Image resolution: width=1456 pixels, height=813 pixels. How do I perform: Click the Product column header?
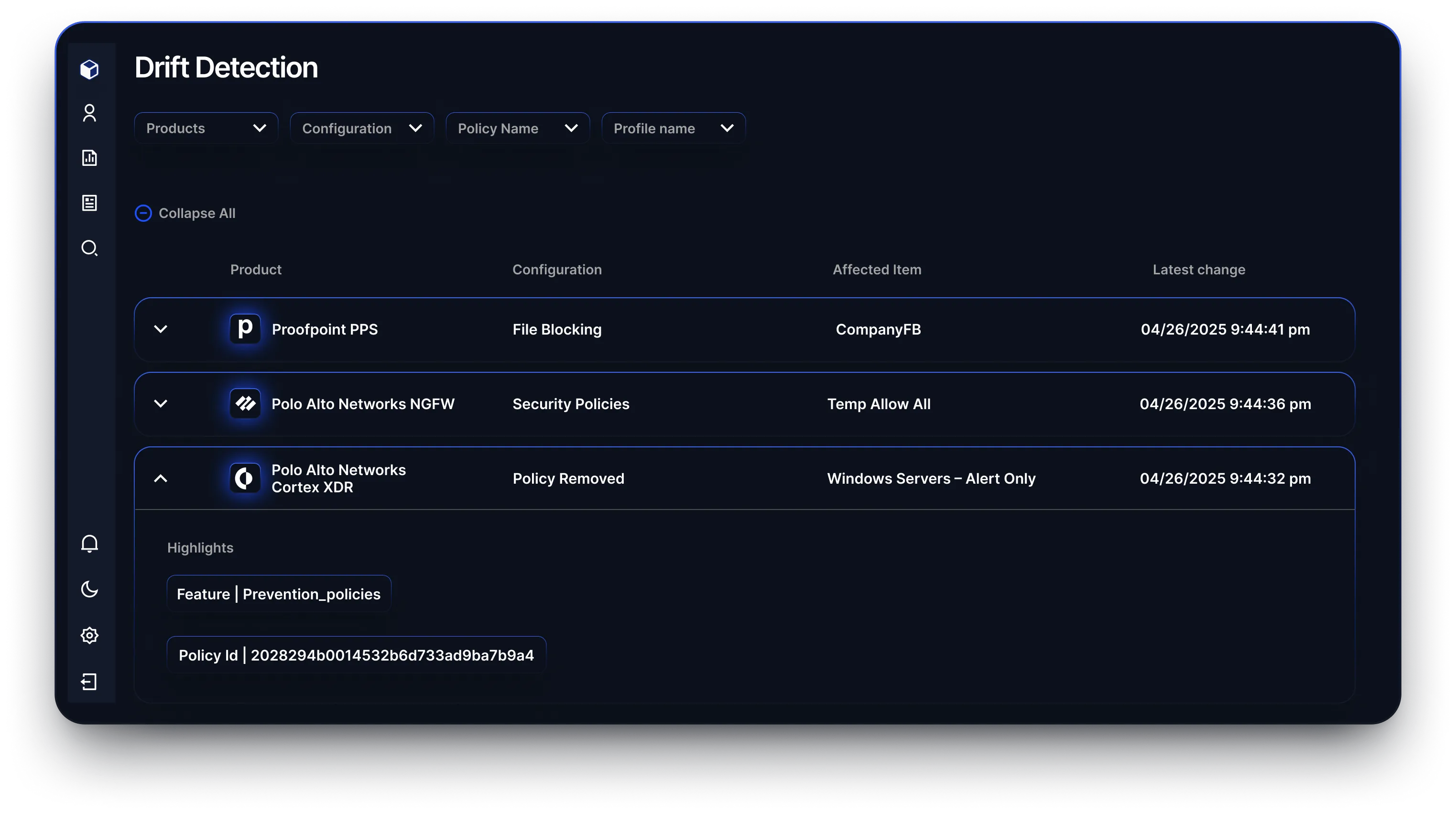point(255,270)
